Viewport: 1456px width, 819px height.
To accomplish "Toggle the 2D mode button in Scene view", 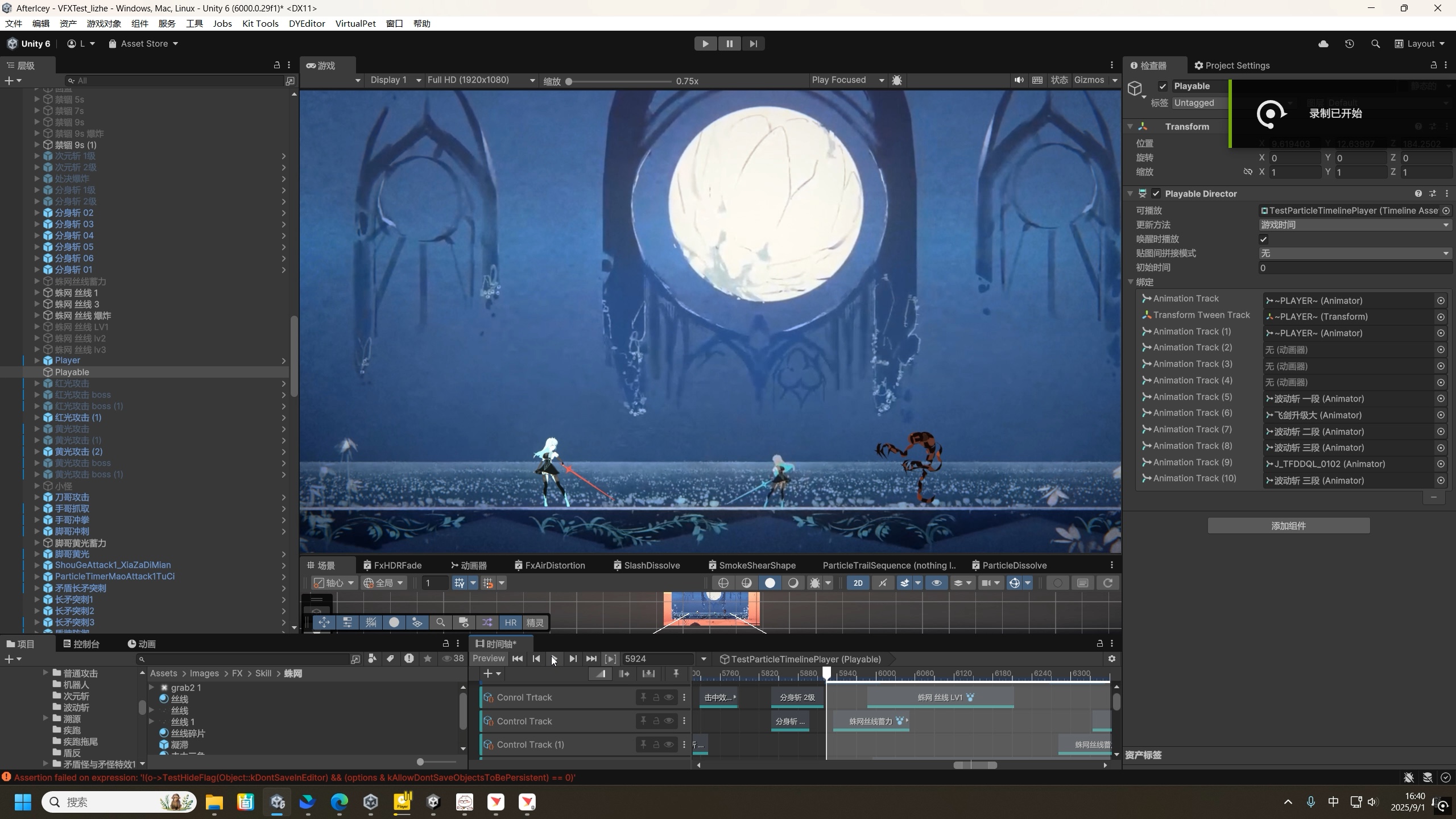I will [x=858, y=583].
